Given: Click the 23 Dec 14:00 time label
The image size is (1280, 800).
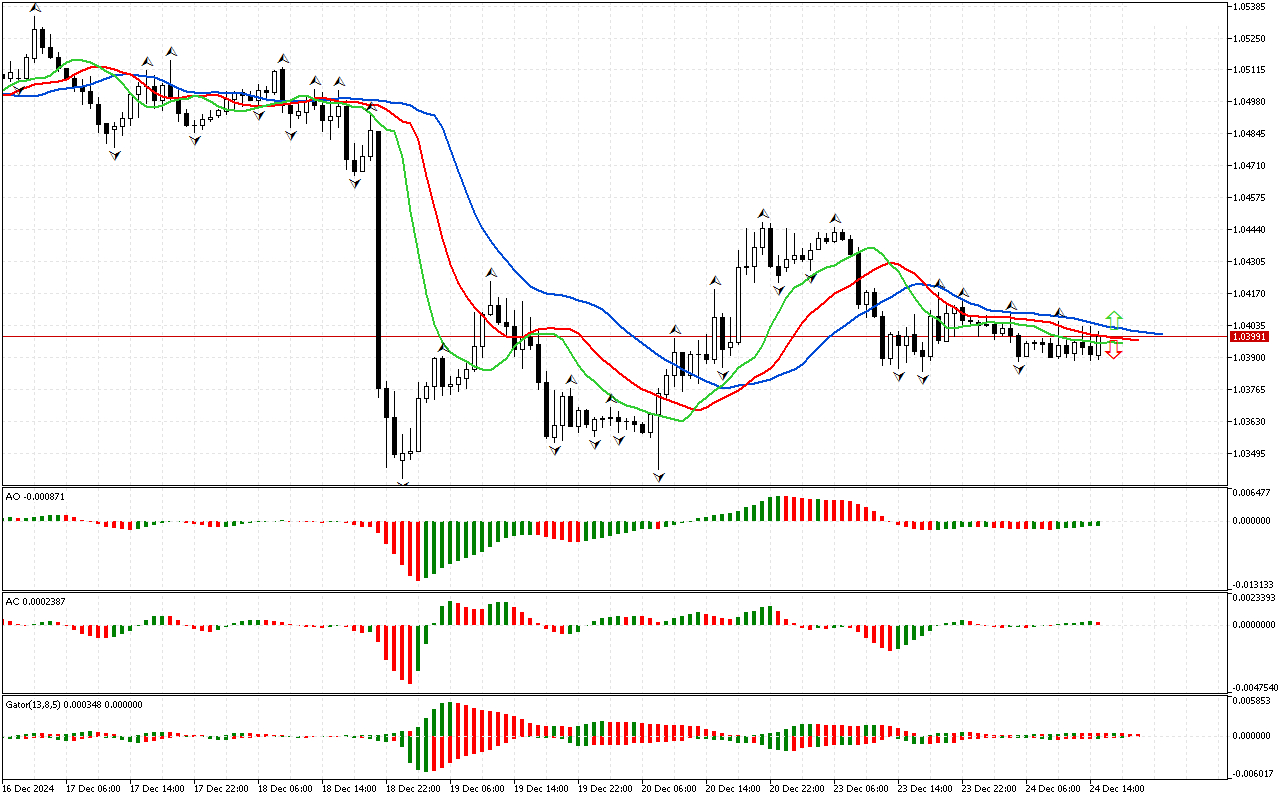Looking at the screenshot, I should pos(925,789).
